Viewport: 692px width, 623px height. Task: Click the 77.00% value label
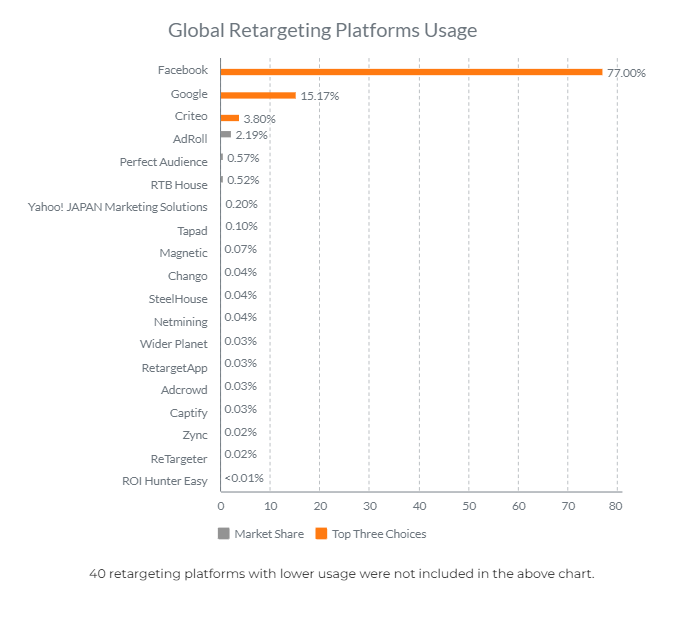click(x=626, y=73)
